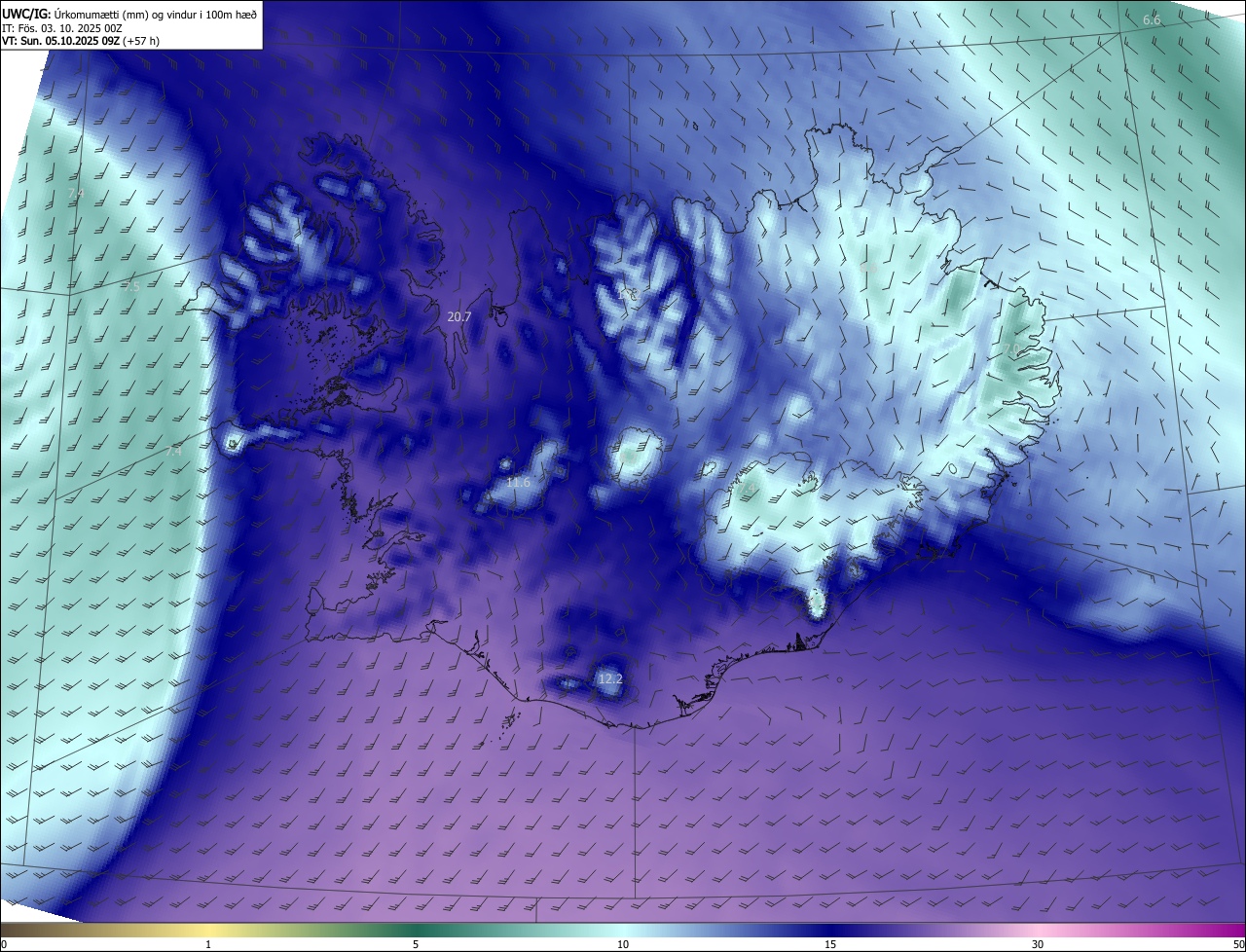
Task: Click the 11.6 value on the map
Action: point(519,482)
